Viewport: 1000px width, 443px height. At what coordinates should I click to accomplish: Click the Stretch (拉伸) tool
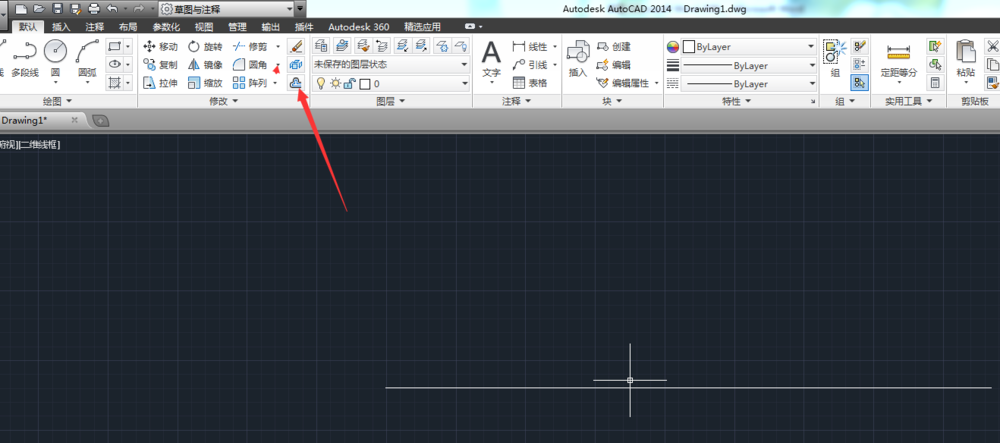[x=160, y=84]
